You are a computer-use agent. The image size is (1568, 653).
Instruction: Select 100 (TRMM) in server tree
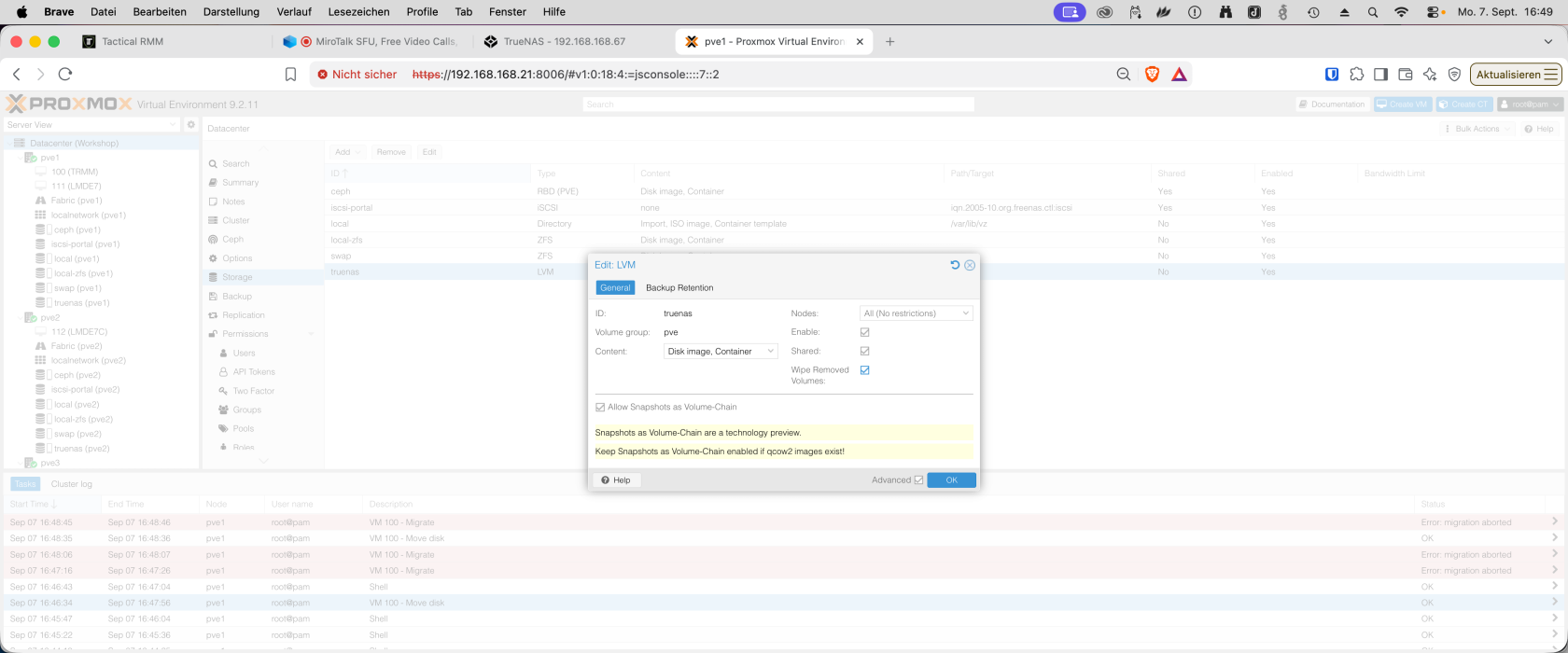click(74, 172)
